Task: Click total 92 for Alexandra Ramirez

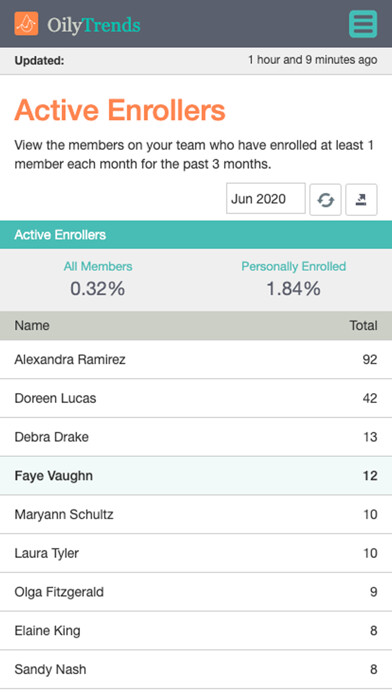Action: [x=370, y=359]
